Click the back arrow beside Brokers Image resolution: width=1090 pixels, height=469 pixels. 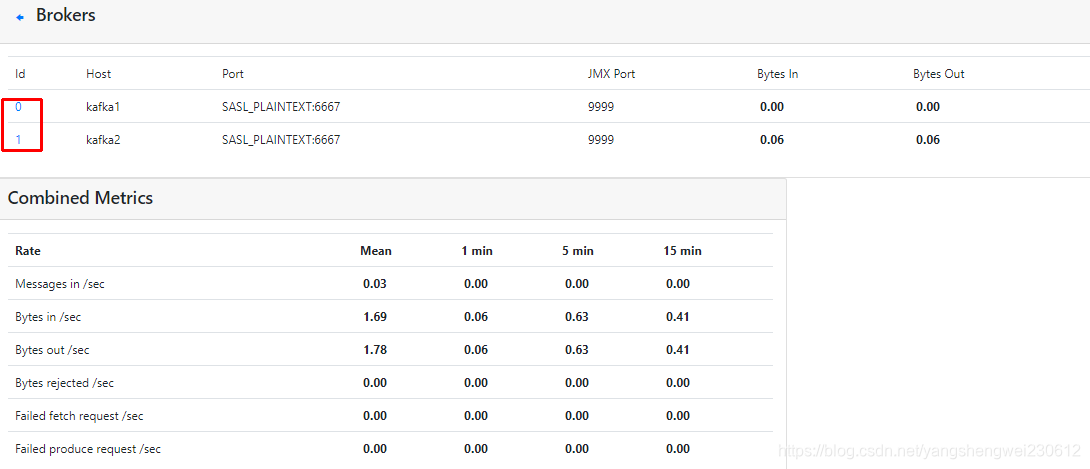20,17
